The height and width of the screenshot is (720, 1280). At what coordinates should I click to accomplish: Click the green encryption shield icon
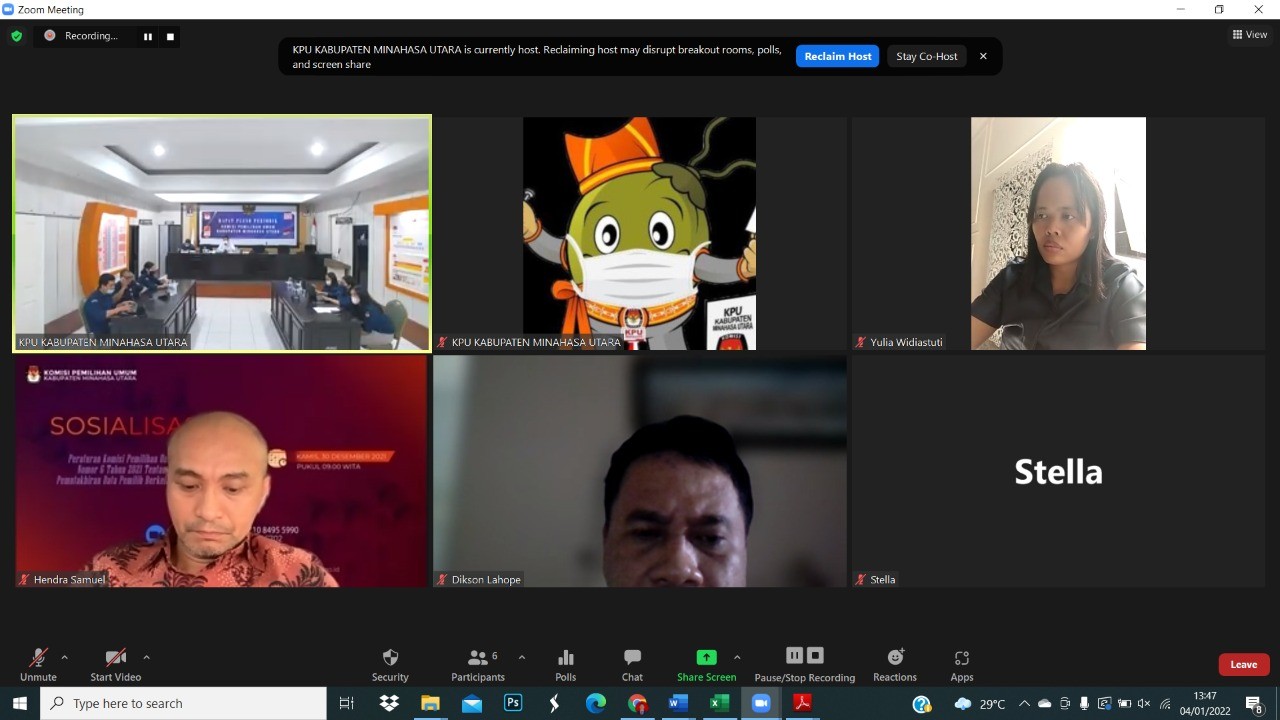(x=16, y=36)
